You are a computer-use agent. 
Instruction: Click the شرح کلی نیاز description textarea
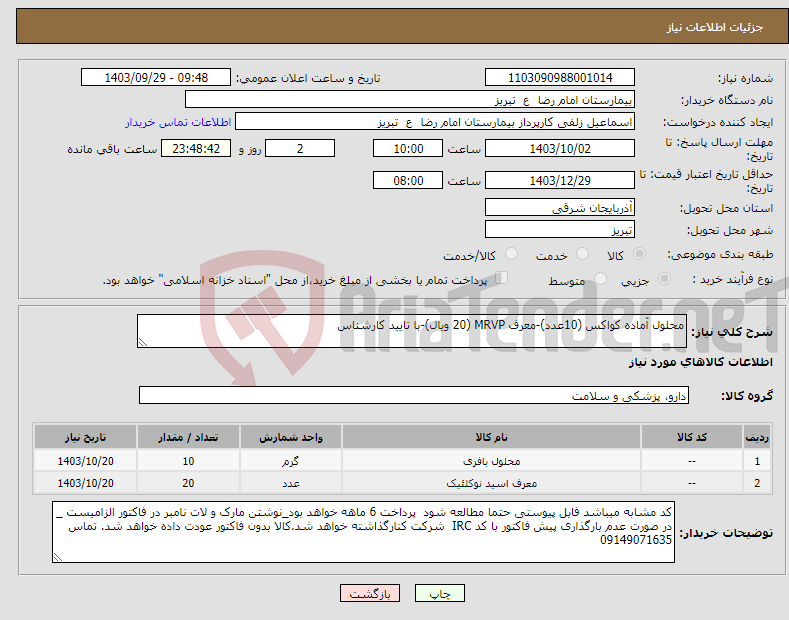click(412, 331)
